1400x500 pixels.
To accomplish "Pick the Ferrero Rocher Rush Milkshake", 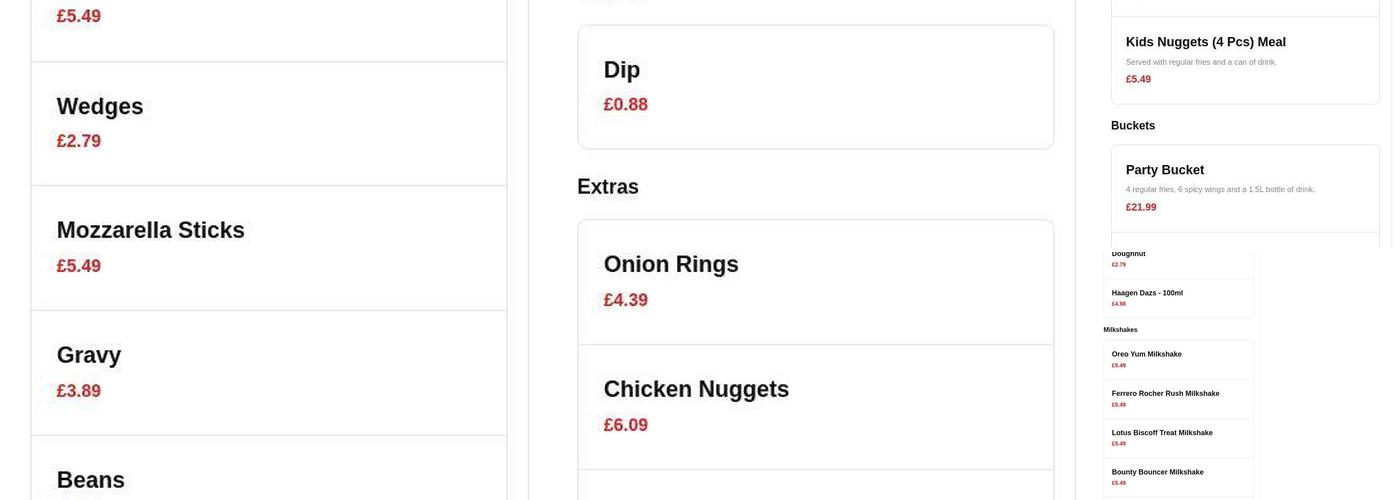I will 1177,398.
